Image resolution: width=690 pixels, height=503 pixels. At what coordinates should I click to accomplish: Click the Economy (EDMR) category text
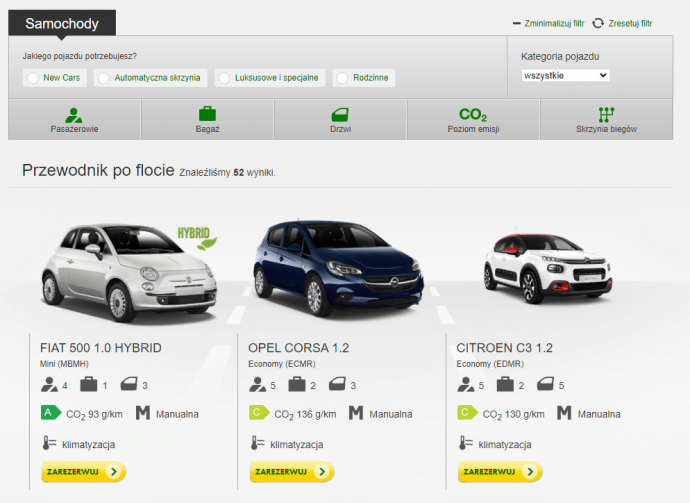(x=490, y=364)
